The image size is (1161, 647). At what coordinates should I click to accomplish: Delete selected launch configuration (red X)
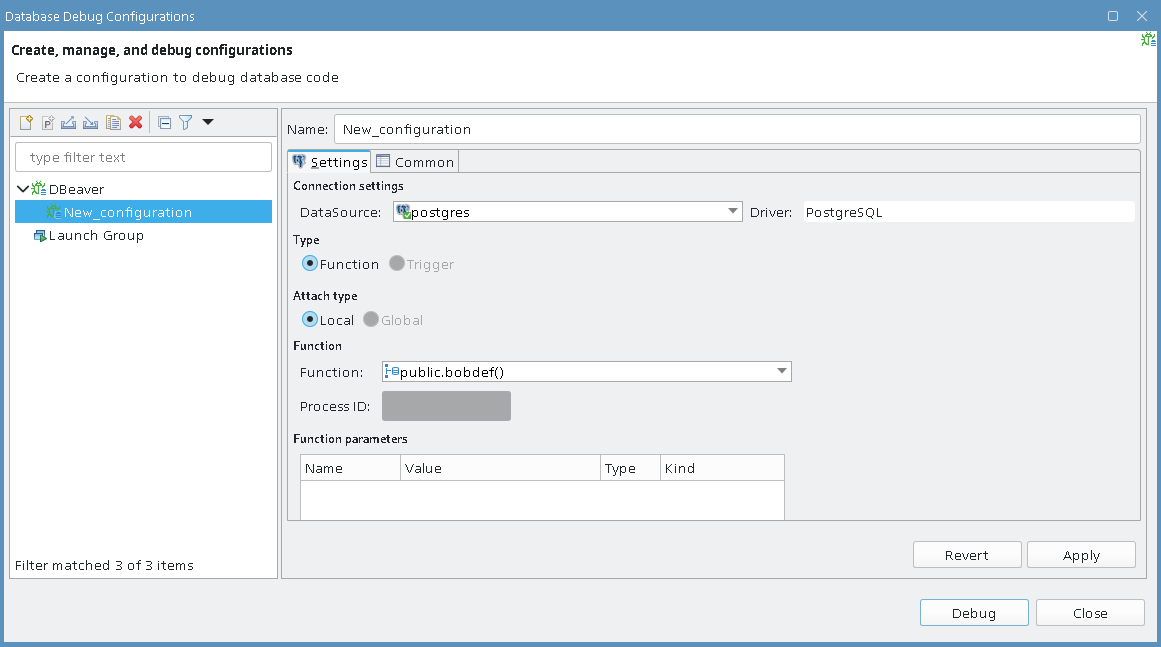click(135, 122)
